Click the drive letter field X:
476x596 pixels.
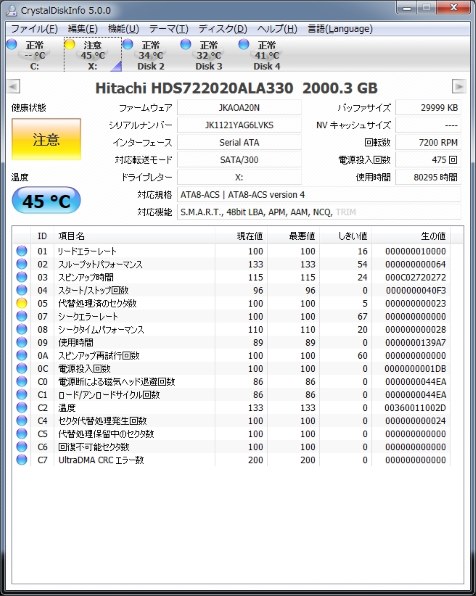(239, 178)
